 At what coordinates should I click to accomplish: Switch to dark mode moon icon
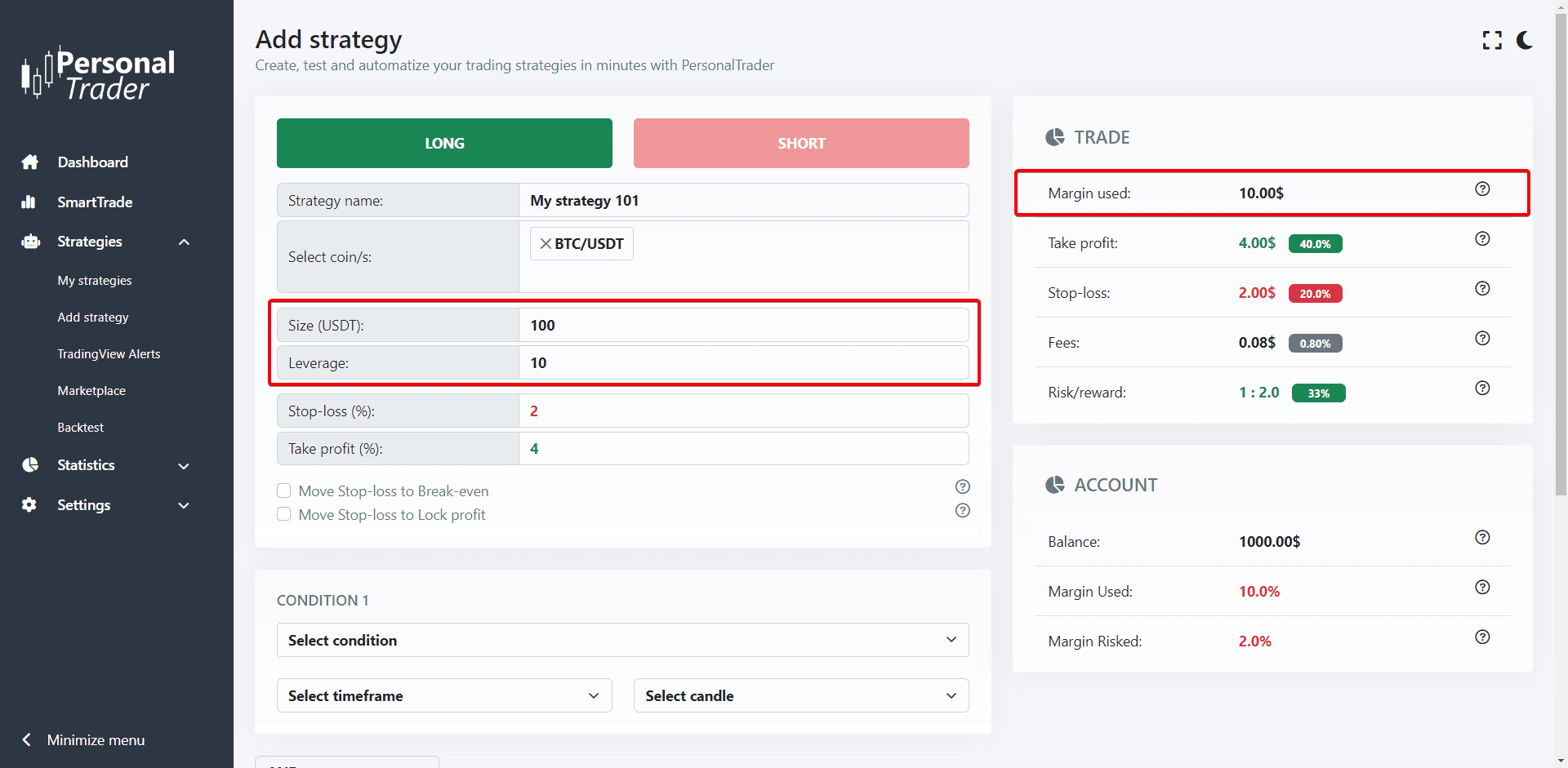tap(1524, 41)
